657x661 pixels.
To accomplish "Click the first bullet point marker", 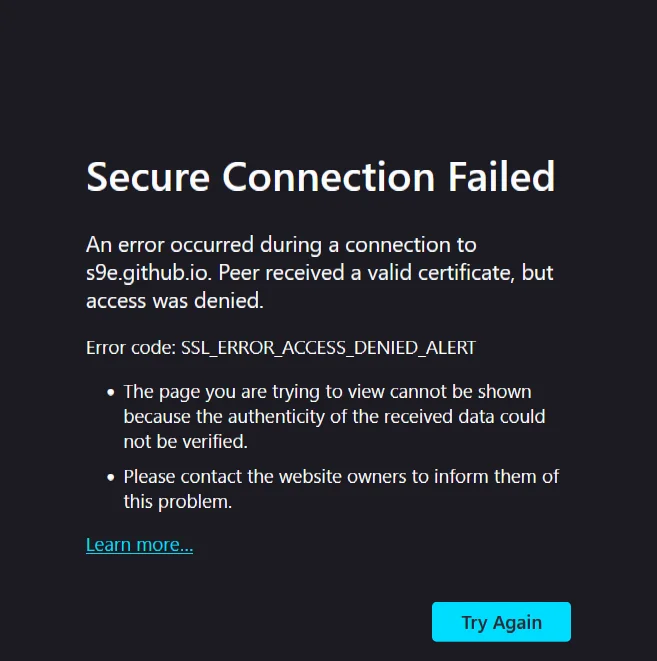I will coord(110,392).
